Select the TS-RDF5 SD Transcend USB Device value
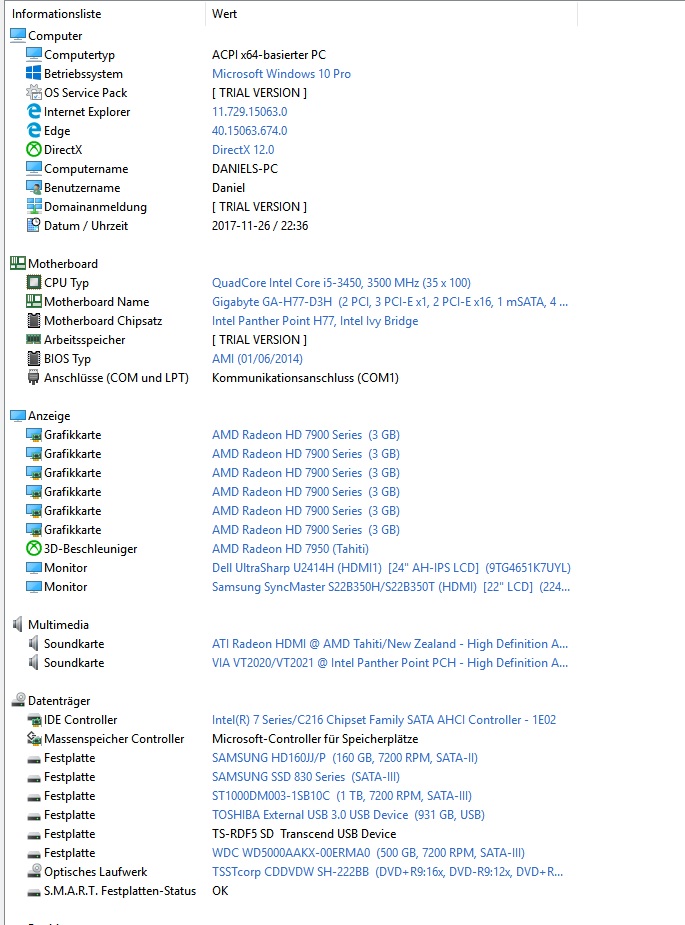The width and height of the screenshot is (685, 925). [x=304, y=834]
